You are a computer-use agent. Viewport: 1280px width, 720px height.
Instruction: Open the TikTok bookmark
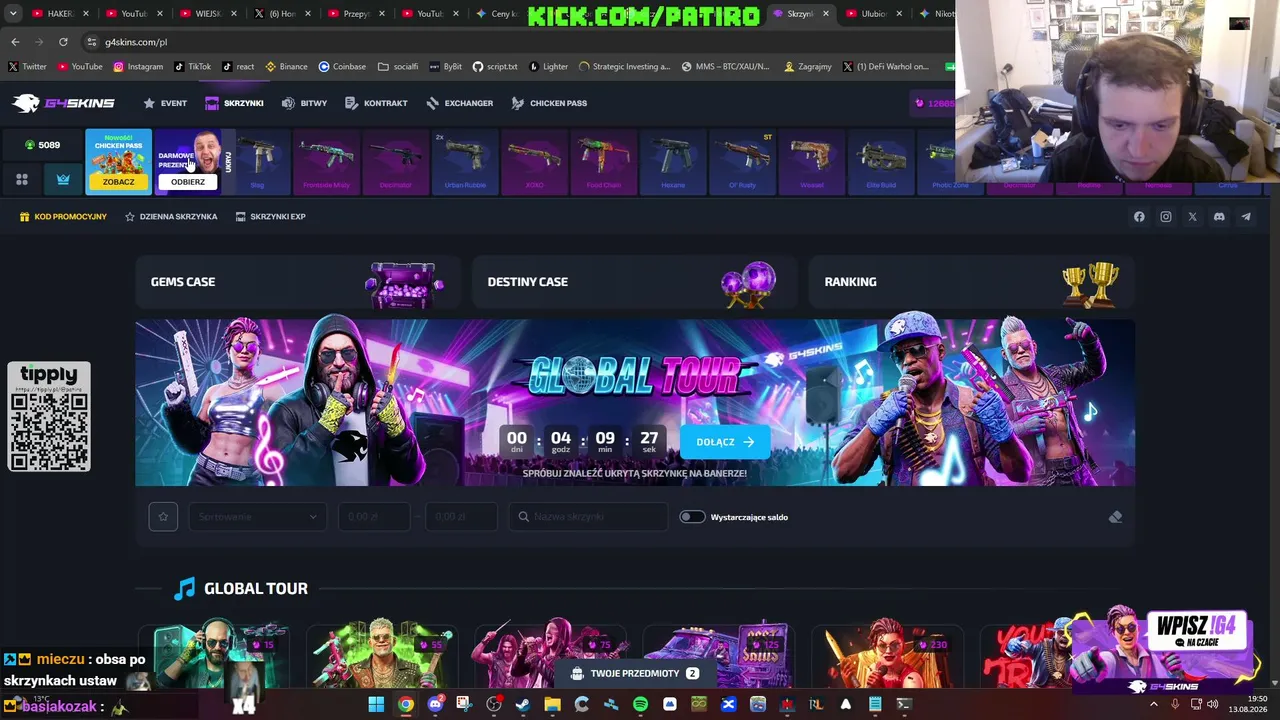(x=192, y=67)
